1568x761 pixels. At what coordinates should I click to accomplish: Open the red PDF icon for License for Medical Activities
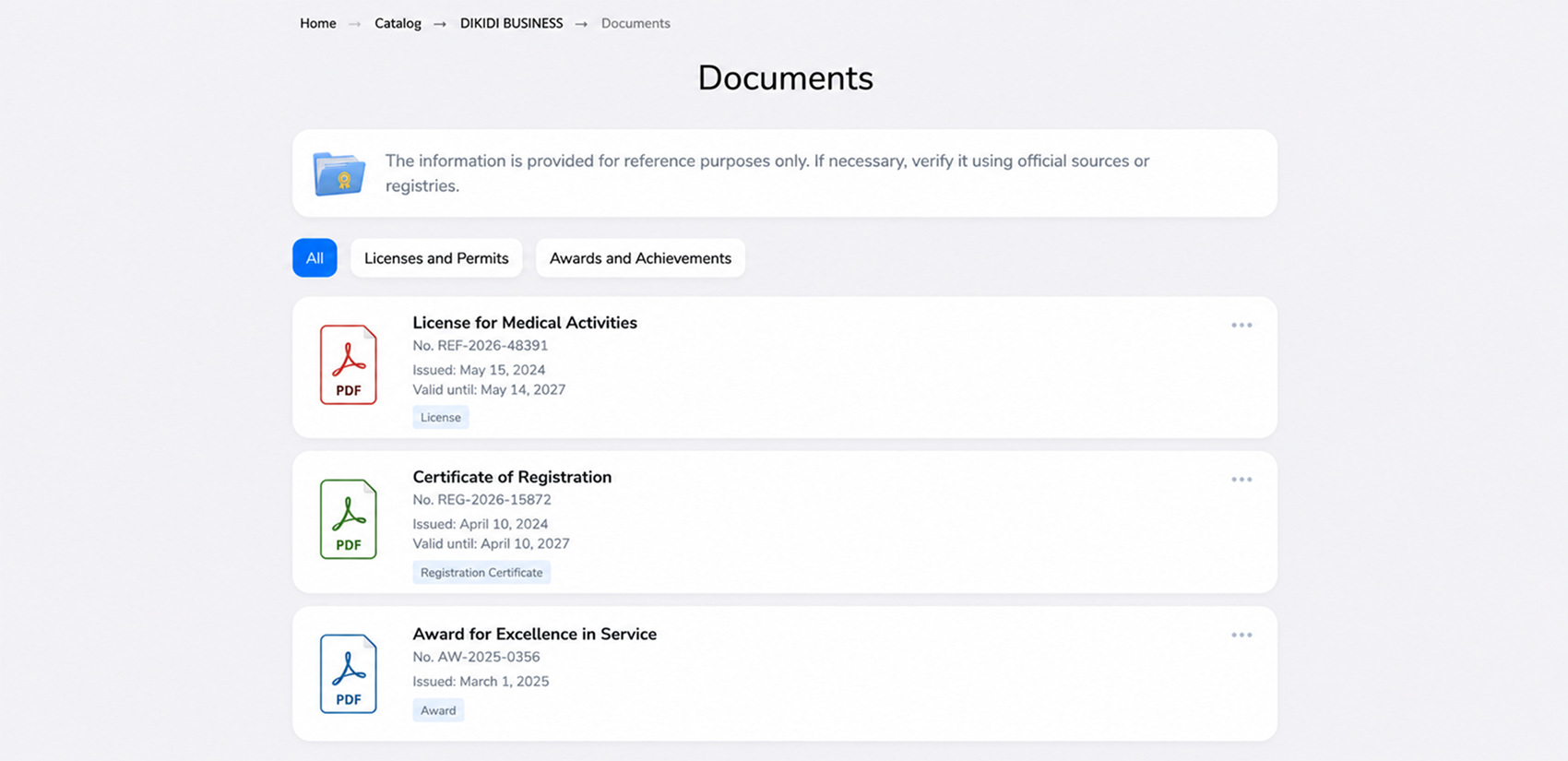[x=349, y=364]
